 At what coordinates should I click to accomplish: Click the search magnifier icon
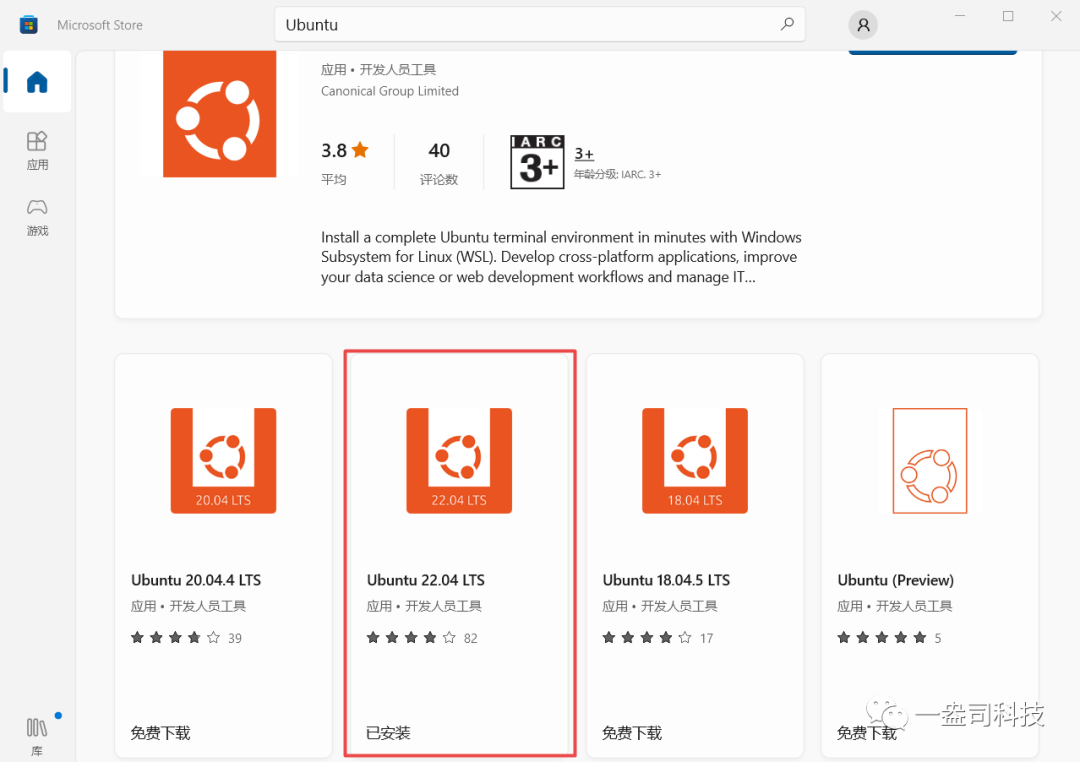(x=787, y=24)
